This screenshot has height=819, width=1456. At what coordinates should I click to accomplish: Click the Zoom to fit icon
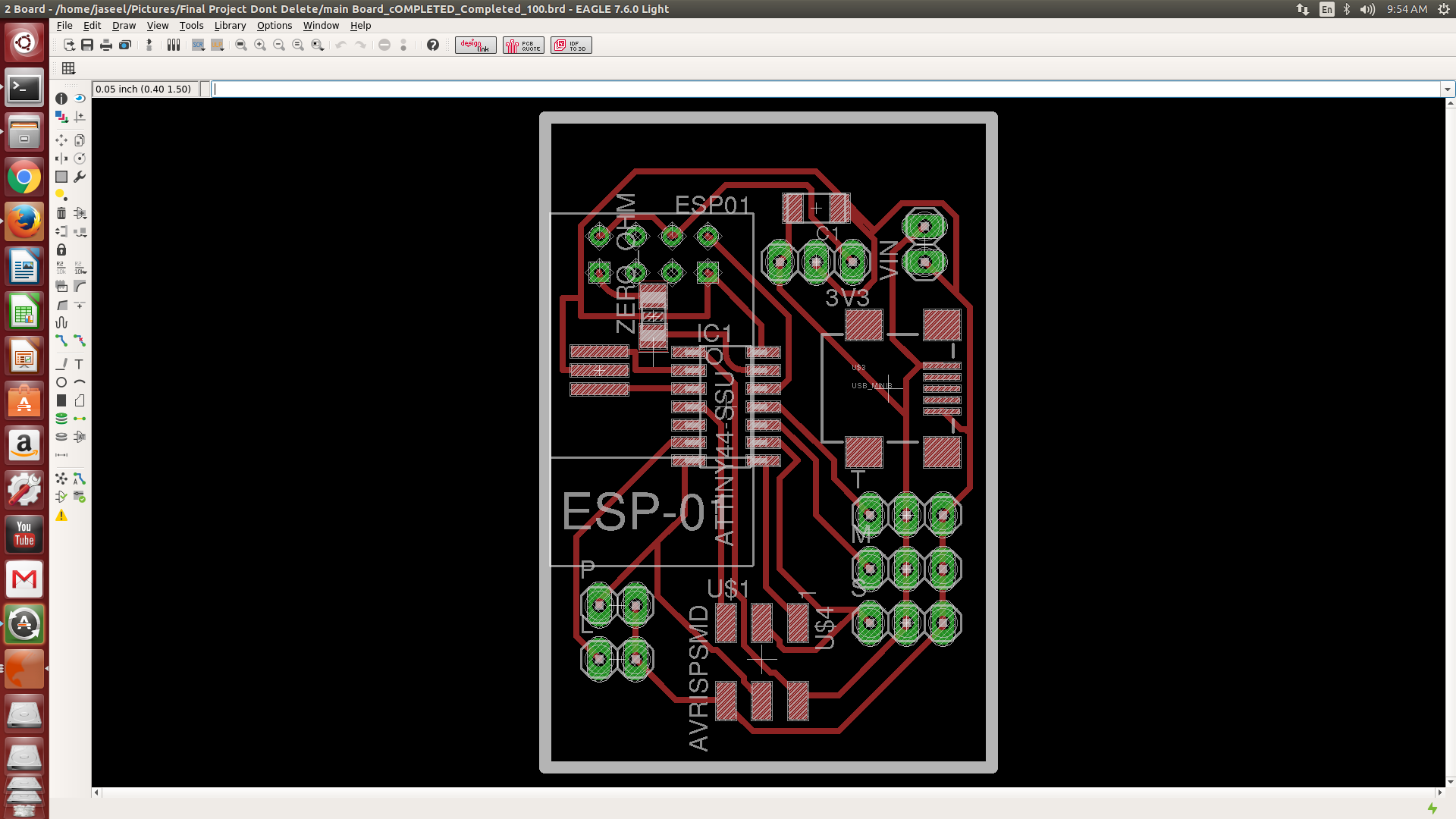click(241, 45)
